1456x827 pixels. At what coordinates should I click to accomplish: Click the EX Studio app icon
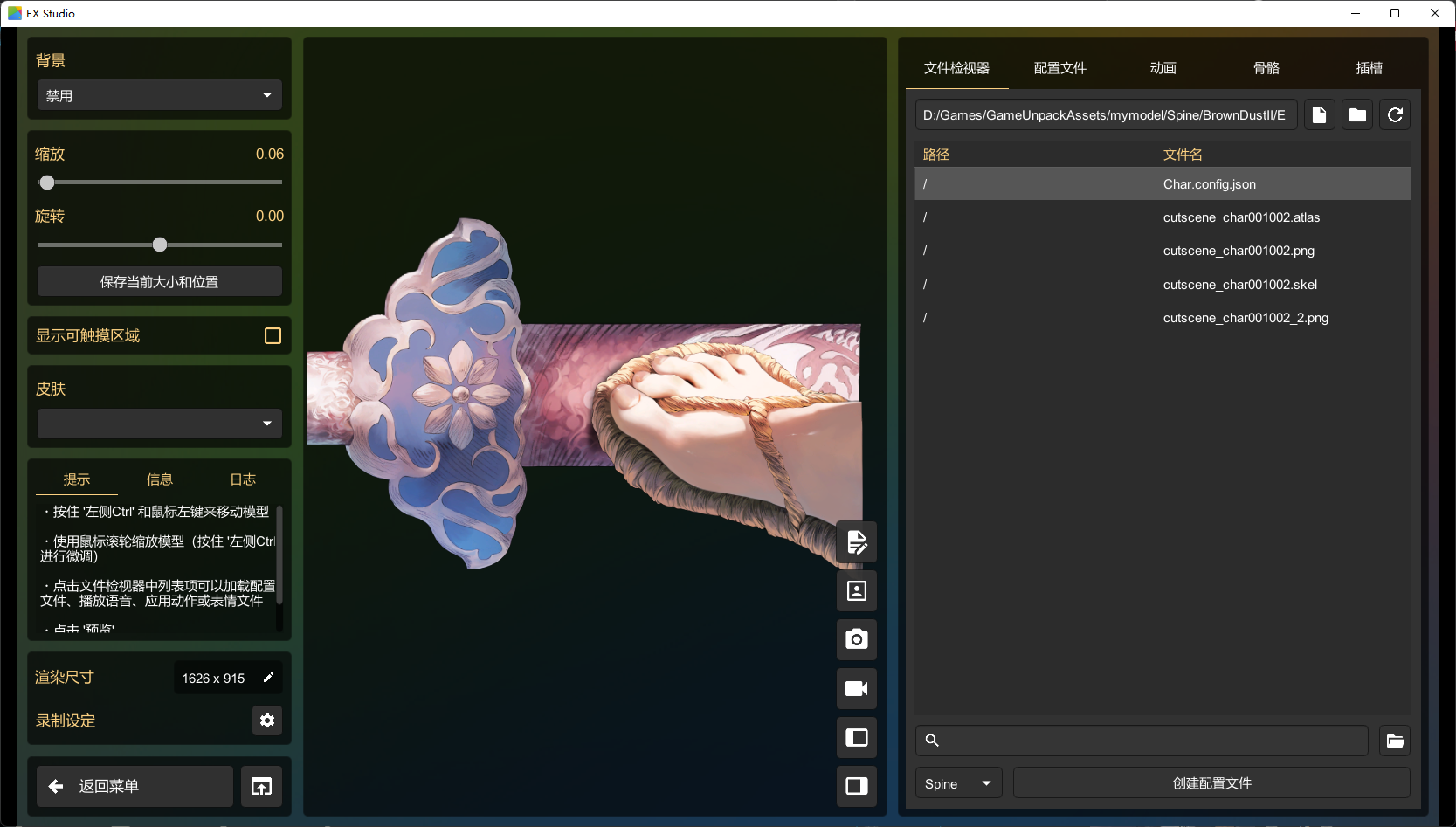pyautogui.click(x=15, y=13)
